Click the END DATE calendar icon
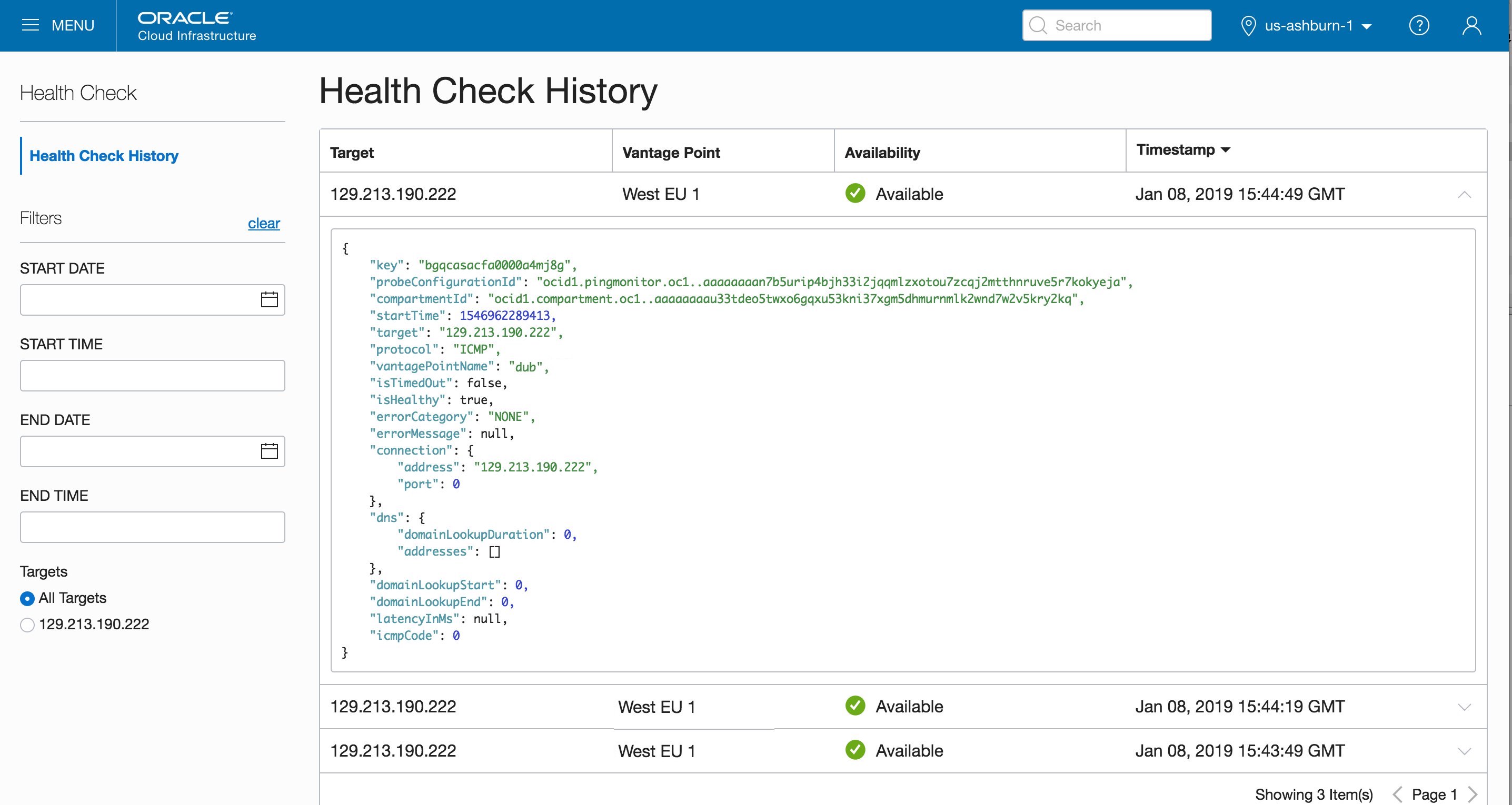This screenshot has height=805, width=1512. coord(270,451)
